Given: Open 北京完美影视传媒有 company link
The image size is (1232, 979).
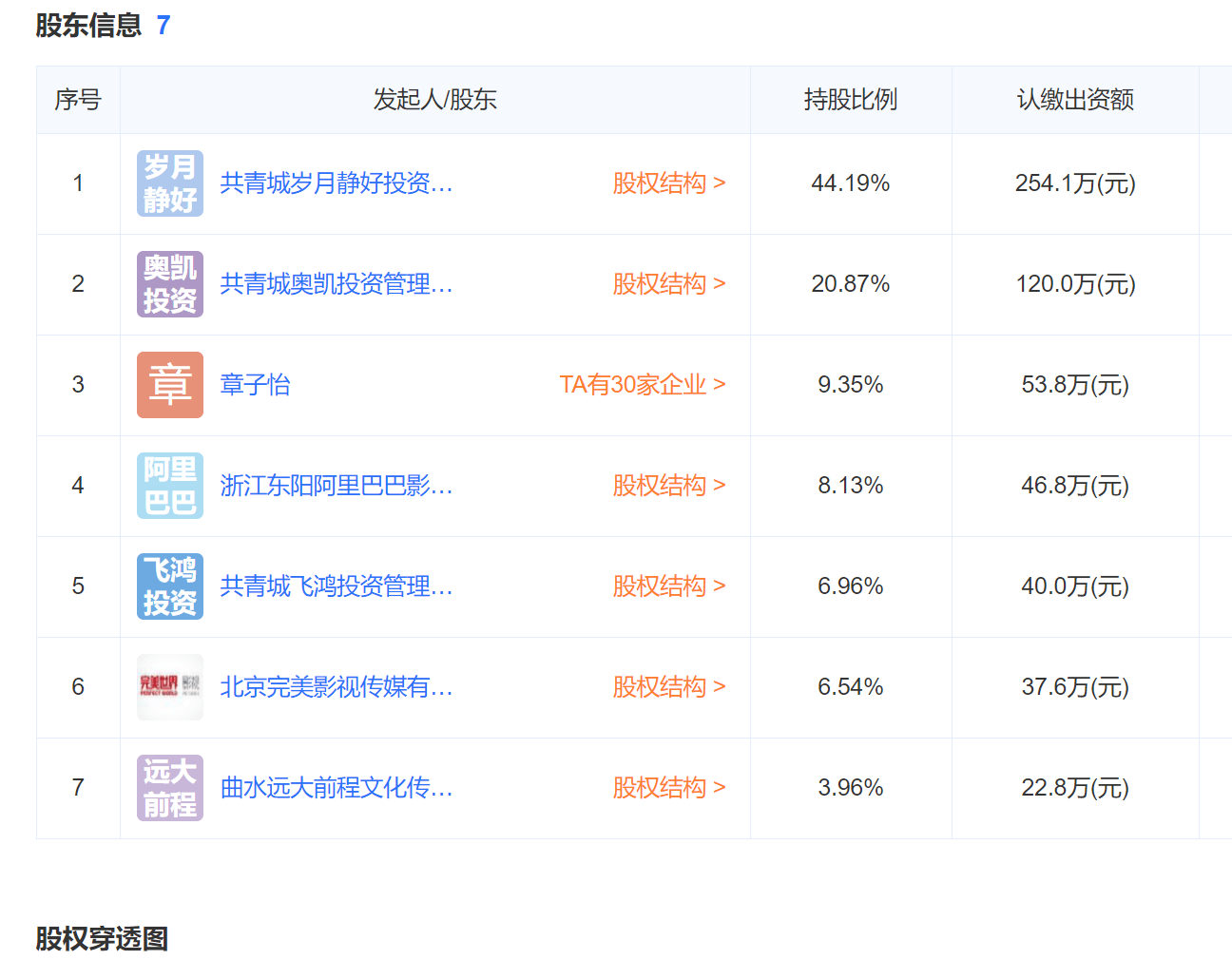Looking at the screenshot, I should pos(337,687).
